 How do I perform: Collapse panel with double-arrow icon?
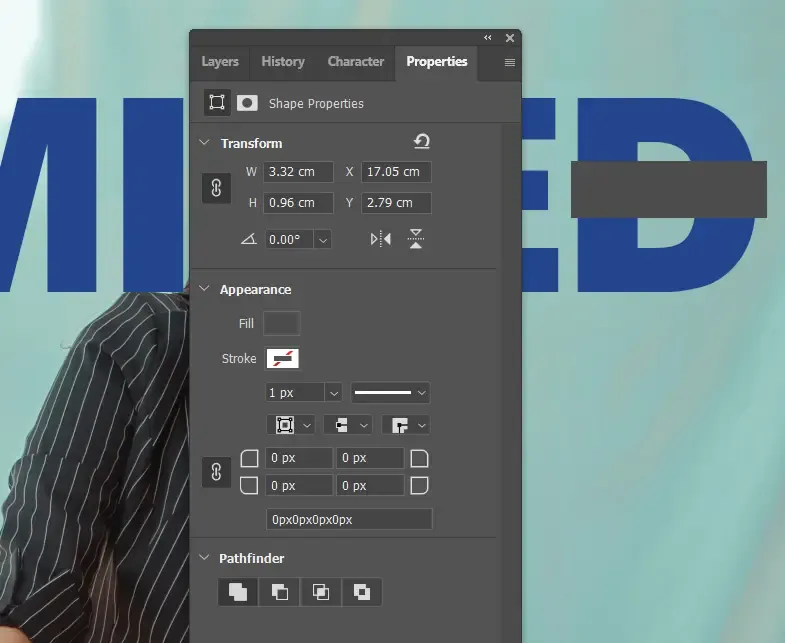tap(488, 38)
